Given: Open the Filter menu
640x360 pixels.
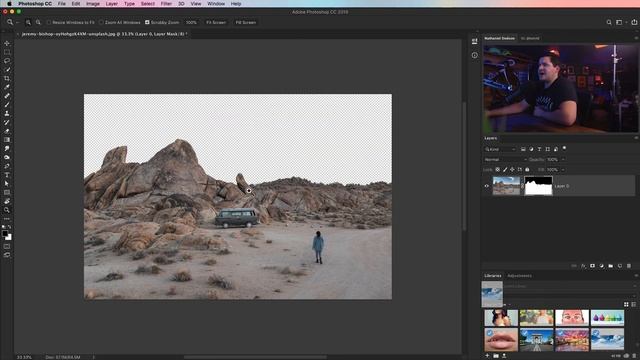Looking at the screenshot, I should pyautogui.click(x=166, y=4).
